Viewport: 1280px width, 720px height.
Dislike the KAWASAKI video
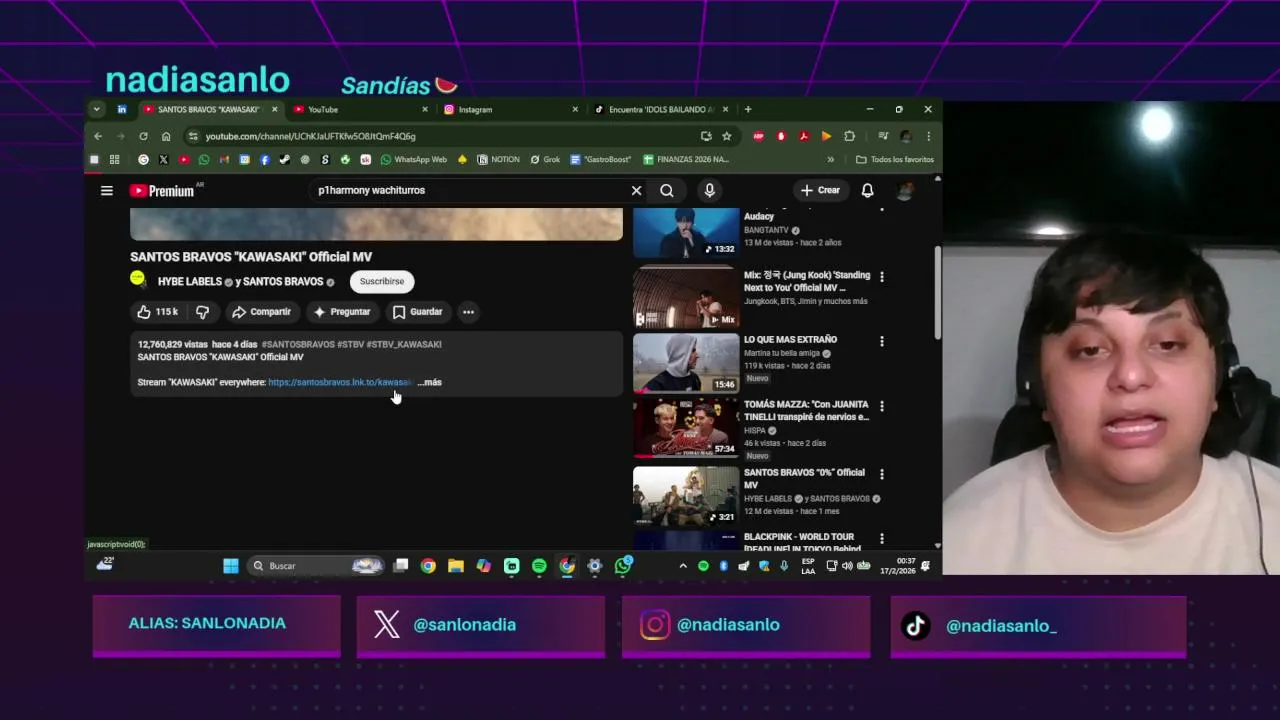coord(202,312)
